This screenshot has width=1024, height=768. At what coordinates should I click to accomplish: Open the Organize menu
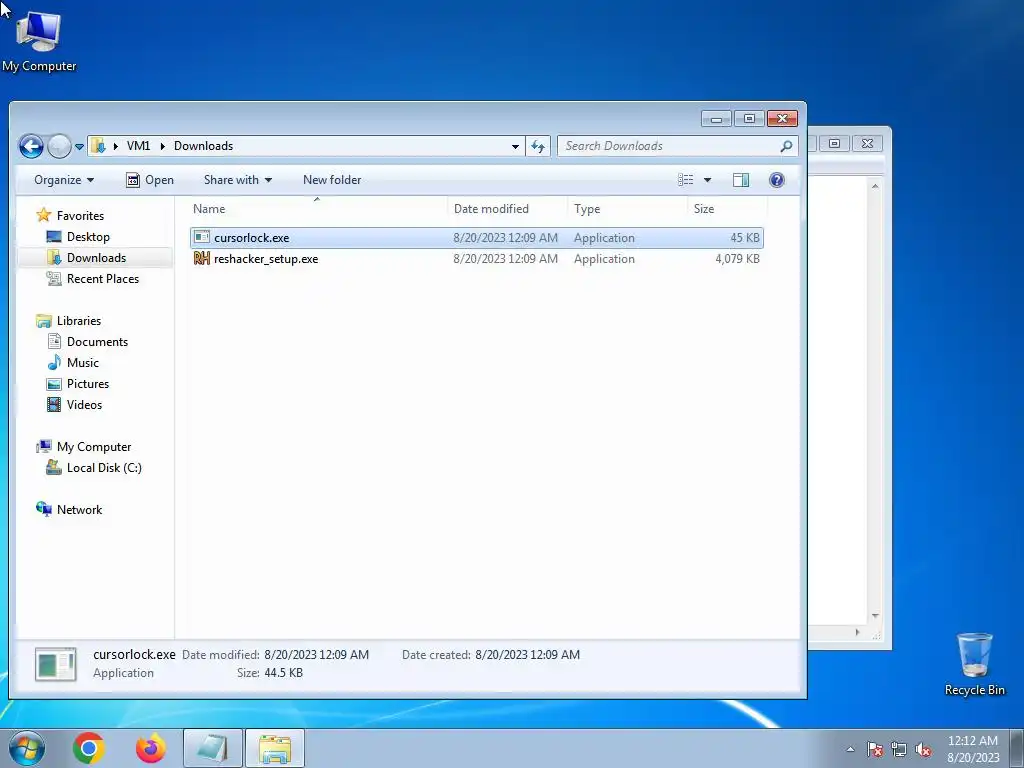click(x=64, y=180)
